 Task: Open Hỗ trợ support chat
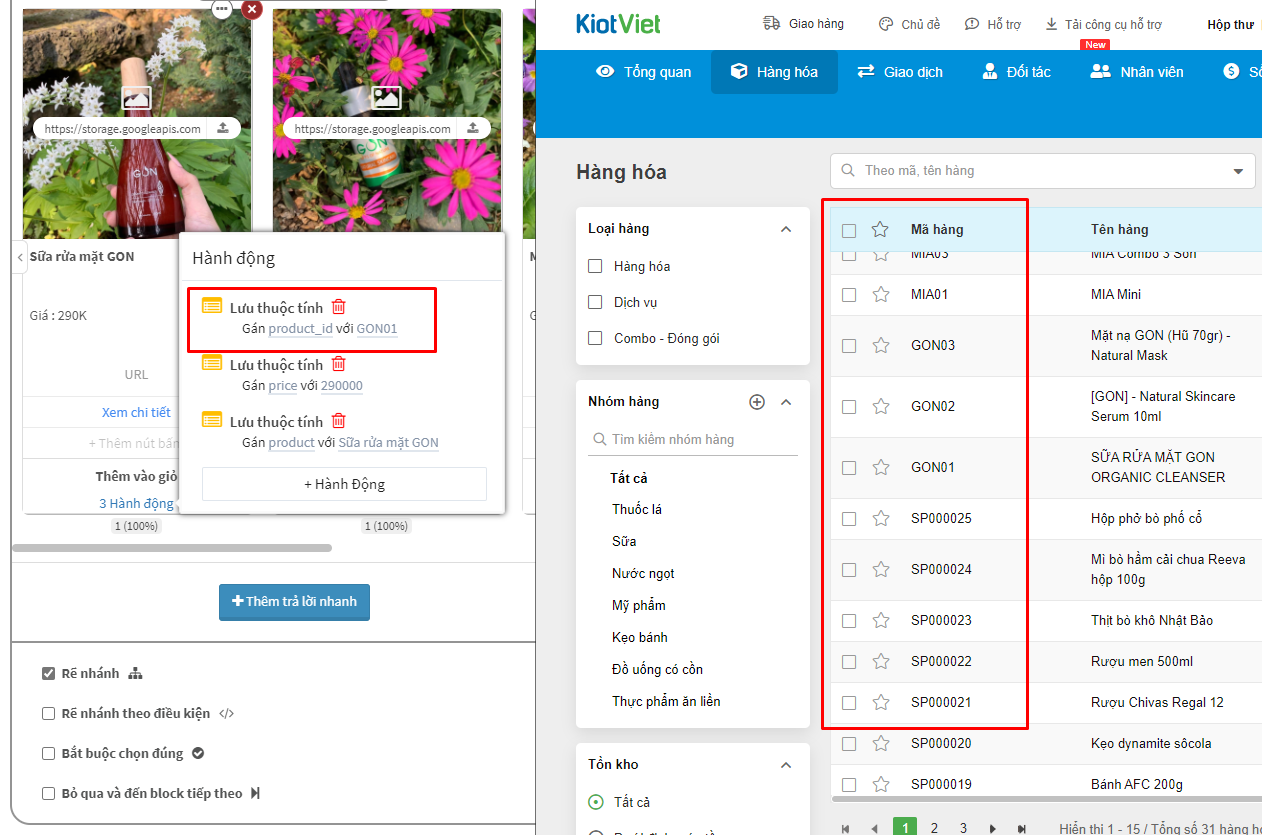pos(972,24)
